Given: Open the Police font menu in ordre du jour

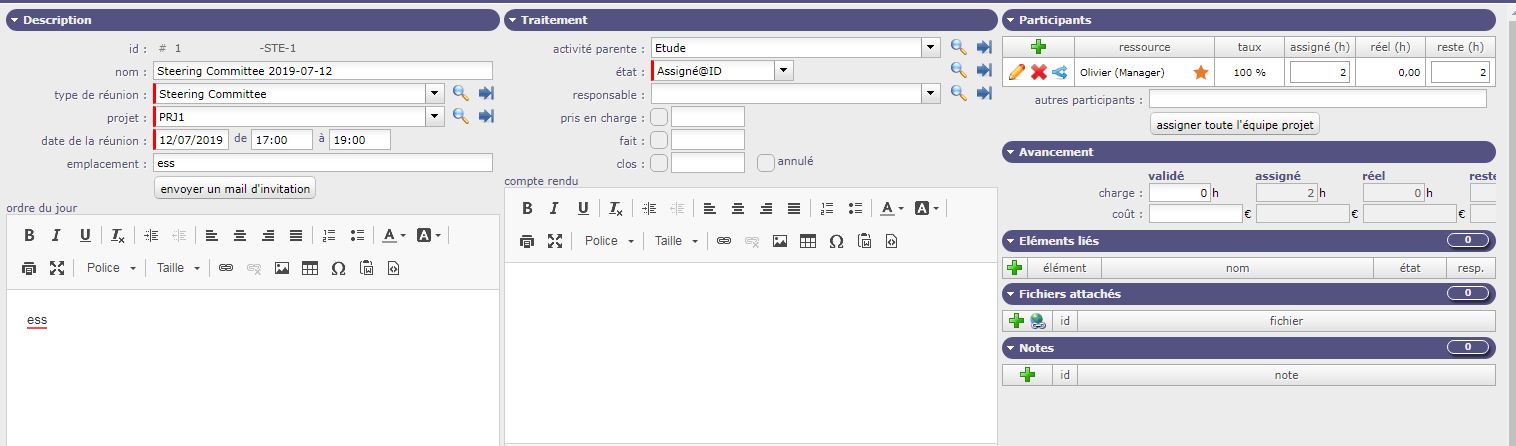Looking at the screenshot, I should [x=111, y=268].
